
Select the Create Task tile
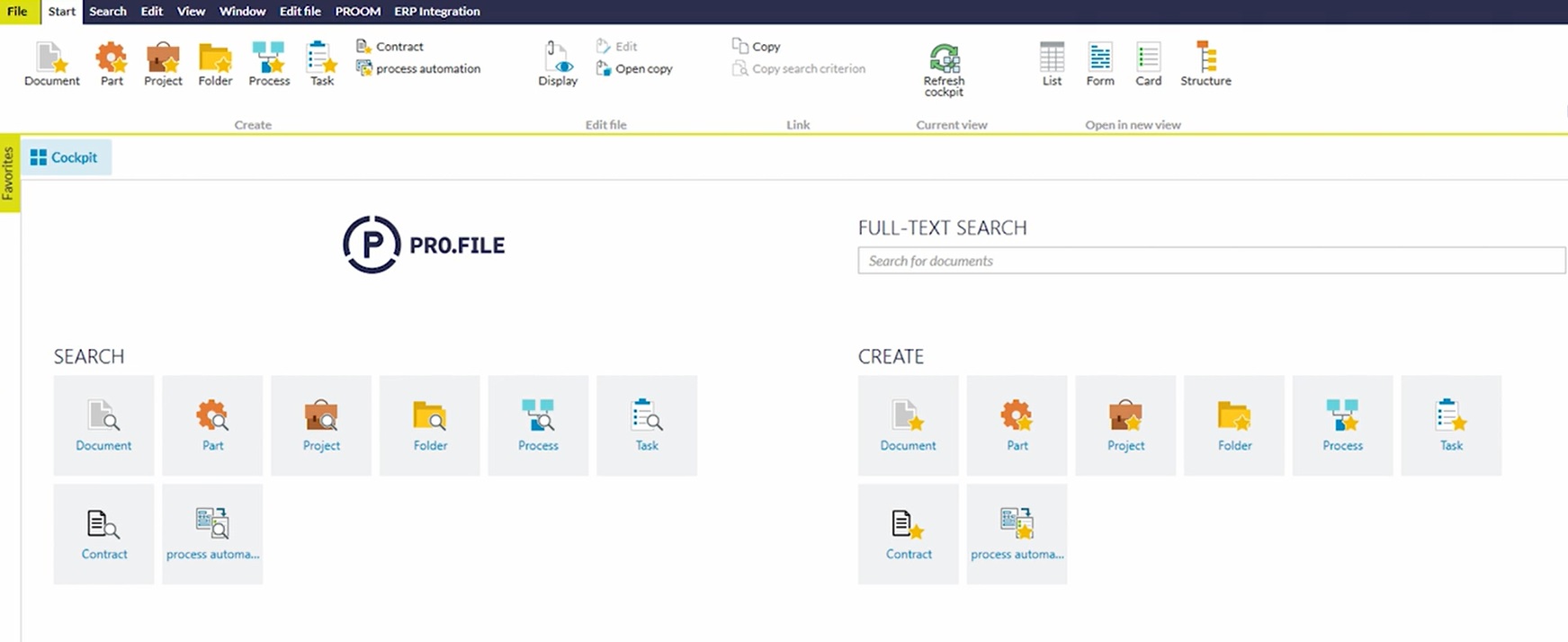coord(1451,425)
